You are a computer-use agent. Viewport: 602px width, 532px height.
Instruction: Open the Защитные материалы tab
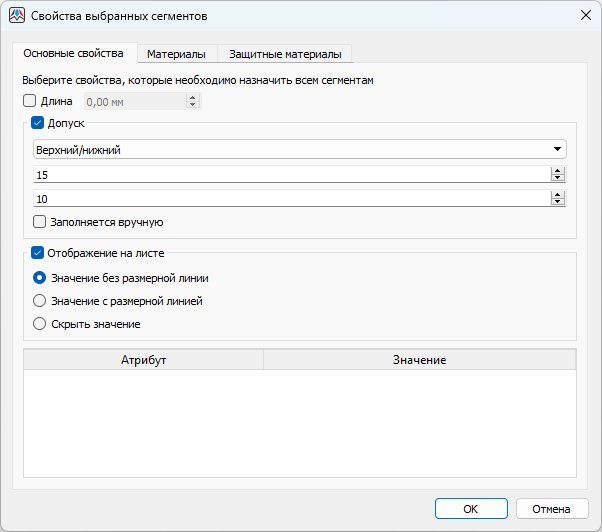coord(284,54)
